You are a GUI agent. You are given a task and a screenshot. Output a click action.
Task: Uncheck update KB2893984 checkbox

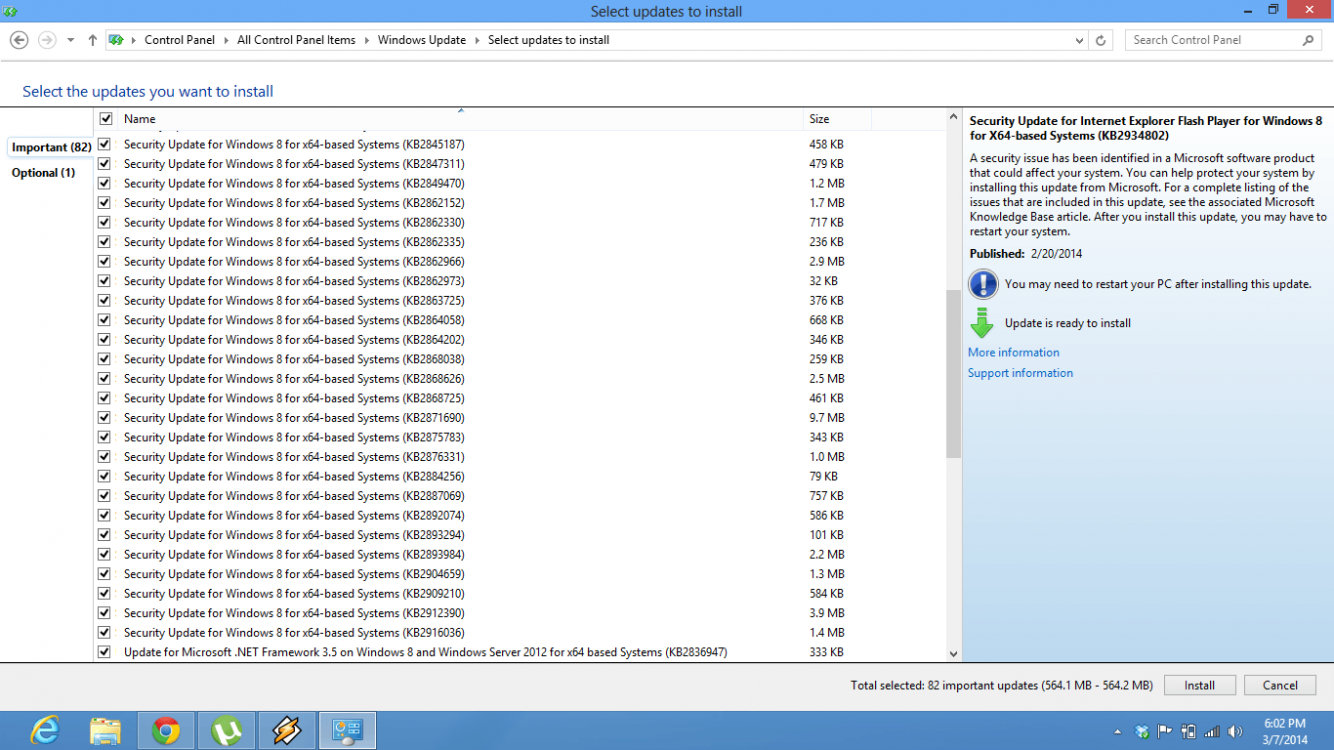pyautogui.click(x=105, y=554)
